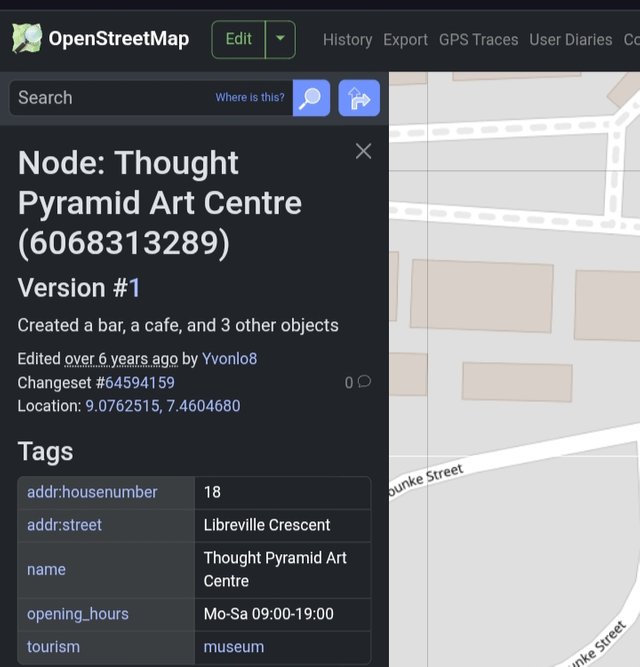Click the location coordinates link
This screenshot has height=667, width=640.
[163, 406]
